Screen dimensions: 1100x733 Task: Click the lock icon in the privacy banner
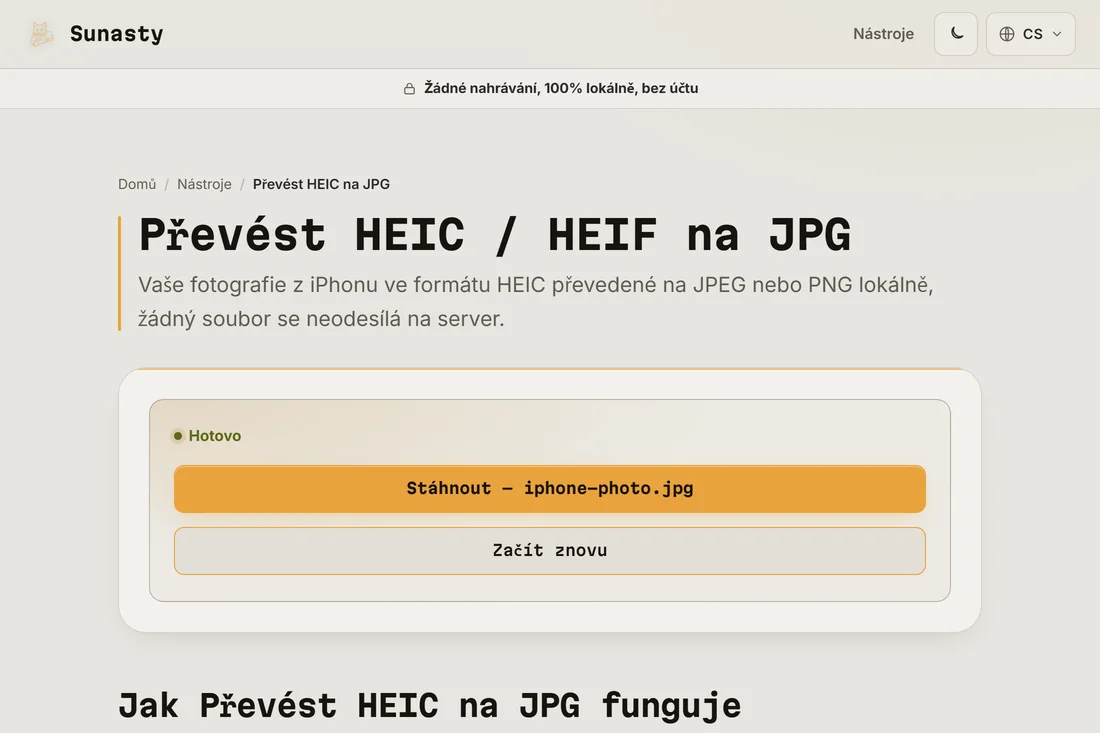pyautogui.click(x=409, y=88)
